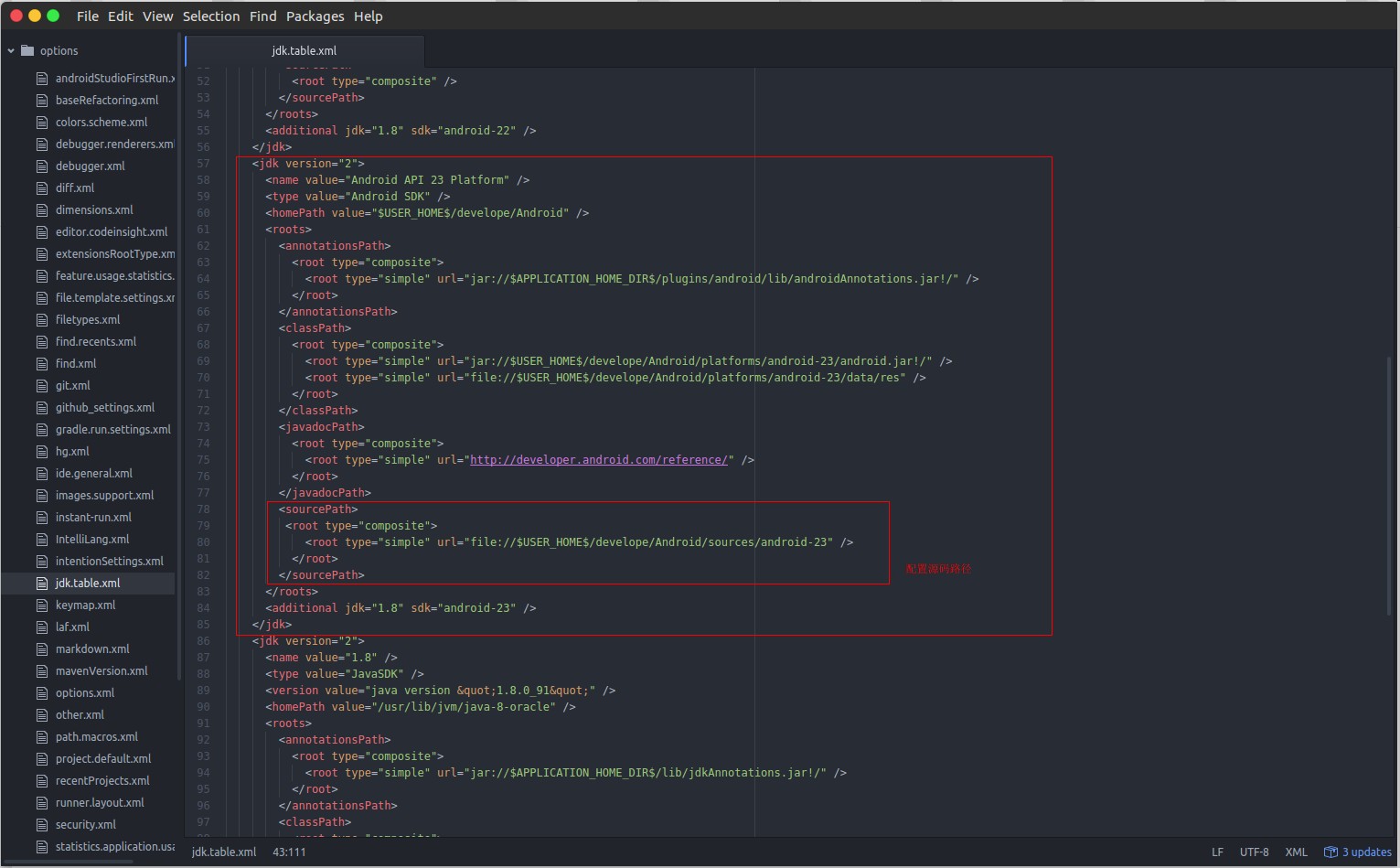This screenshot has width=1400, height=868.
Task: Change the UTF-8 encoding setting
Action: point(1254,852)
